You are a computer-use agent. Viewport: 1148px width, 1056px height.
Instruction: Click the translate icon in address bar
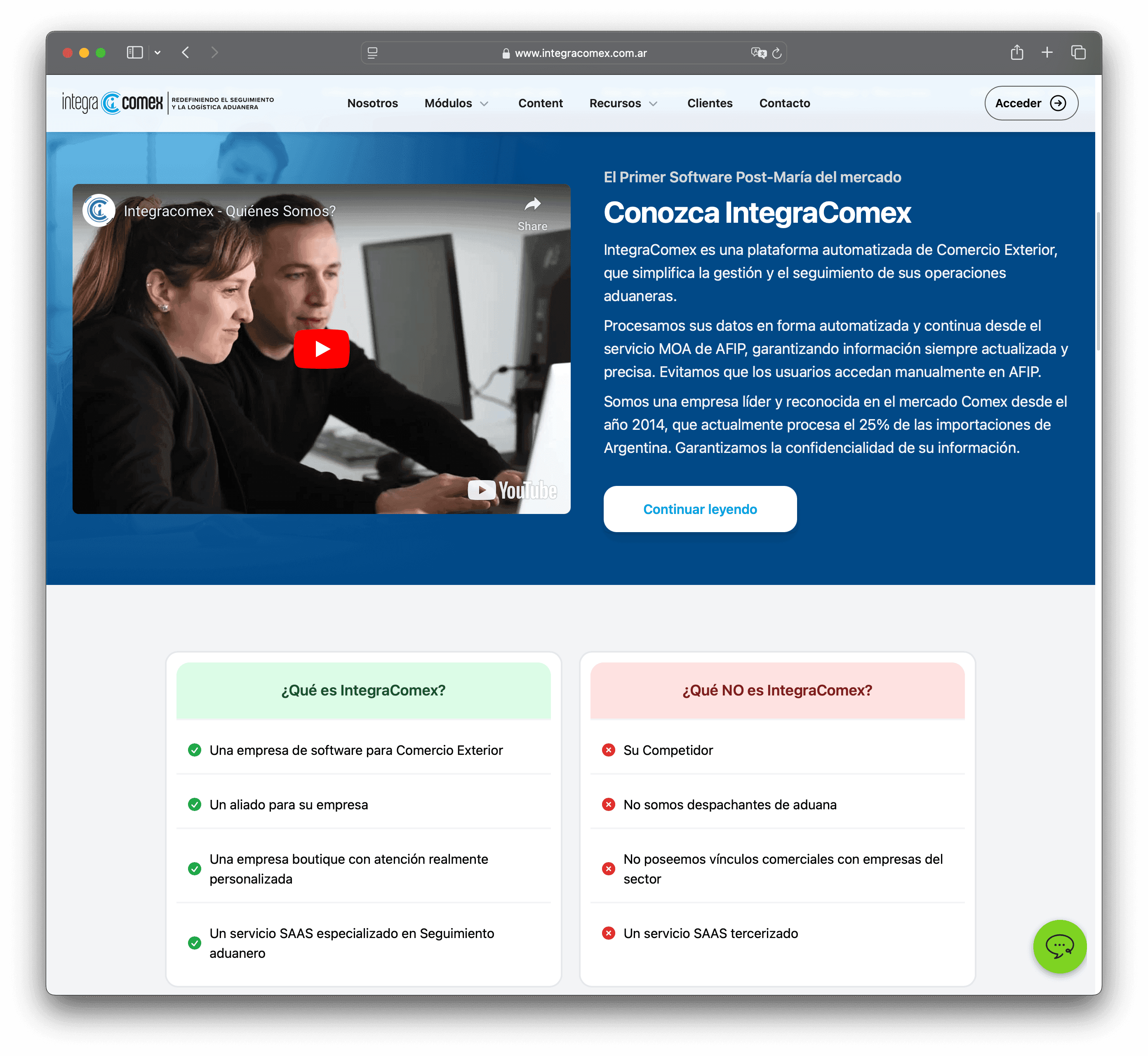[758, 53]
